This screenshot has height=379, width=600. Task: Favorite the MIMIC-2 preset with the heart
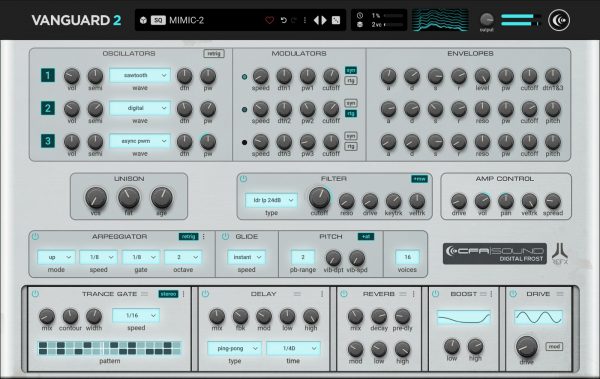coord(269,20)
